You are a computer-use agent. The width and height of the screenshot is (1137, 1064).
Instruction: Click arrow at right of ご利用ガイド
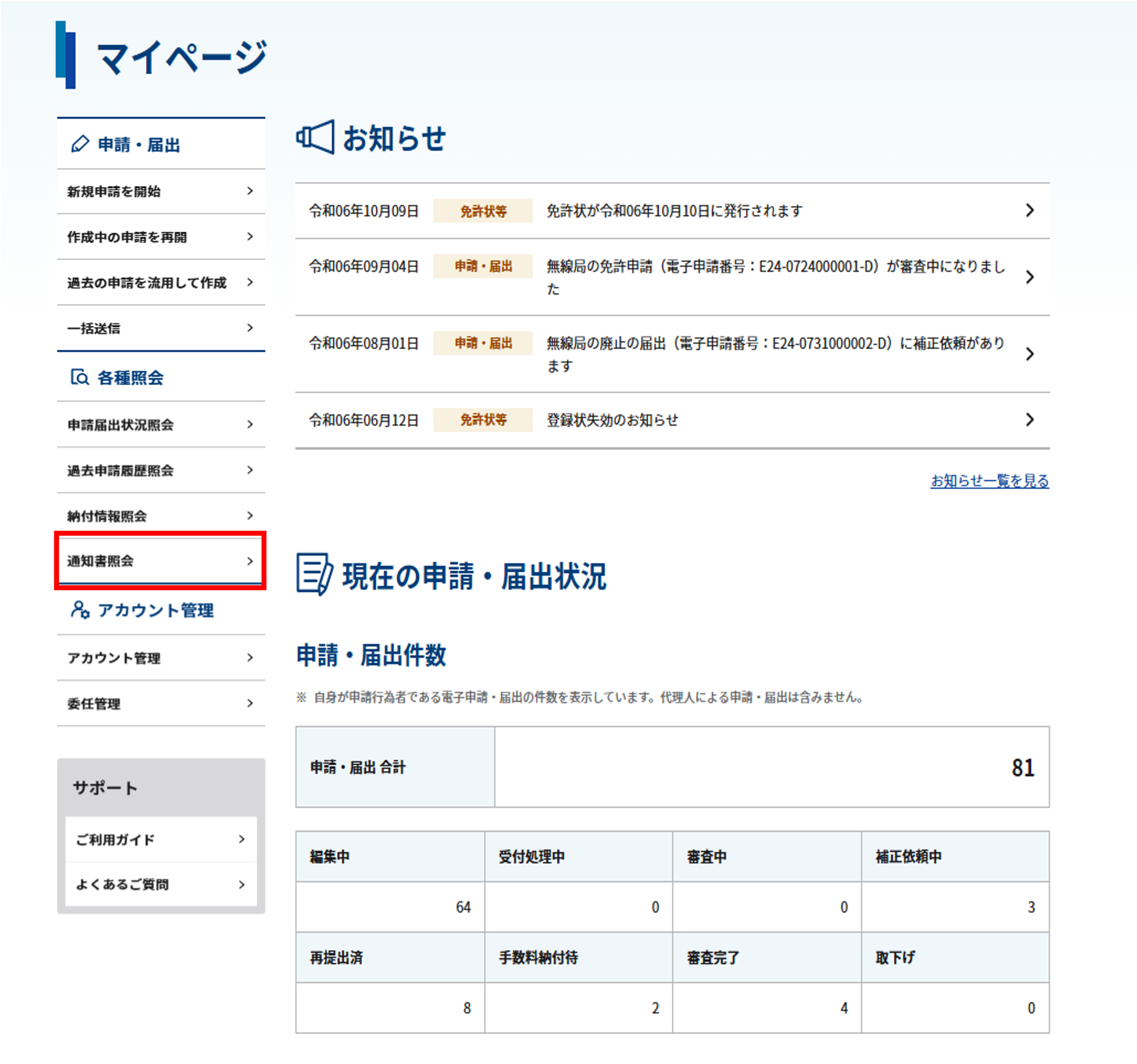[x=241, y=839]
